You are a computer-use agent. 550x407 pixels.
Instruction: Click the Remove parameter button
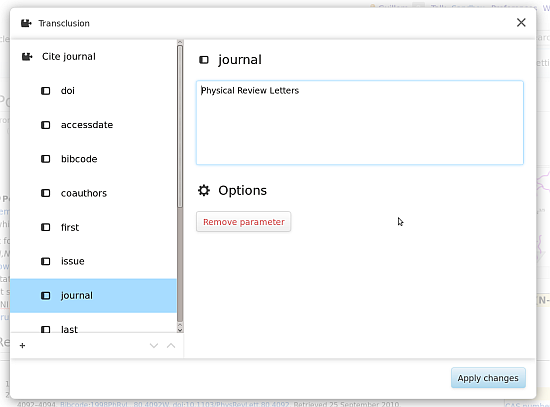click(243, 222)
